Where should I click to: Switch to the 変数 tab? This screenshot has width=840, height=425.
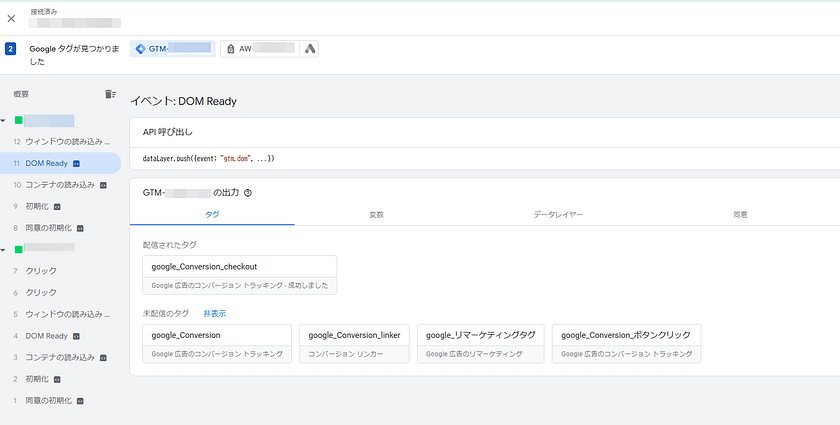(376, 214)
